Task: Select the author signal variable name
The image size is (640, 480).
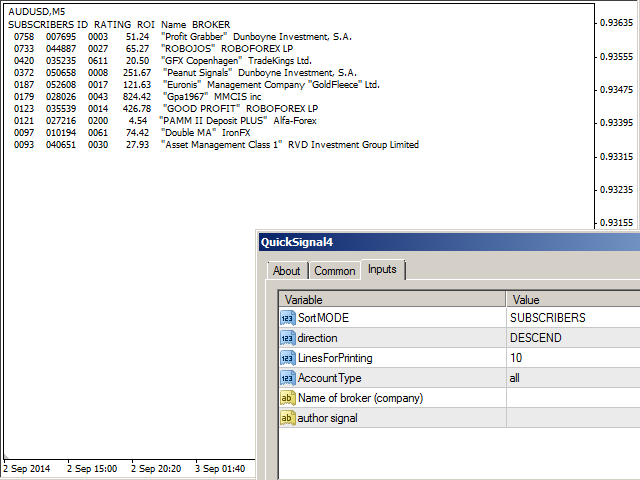Action: point(327,418)
